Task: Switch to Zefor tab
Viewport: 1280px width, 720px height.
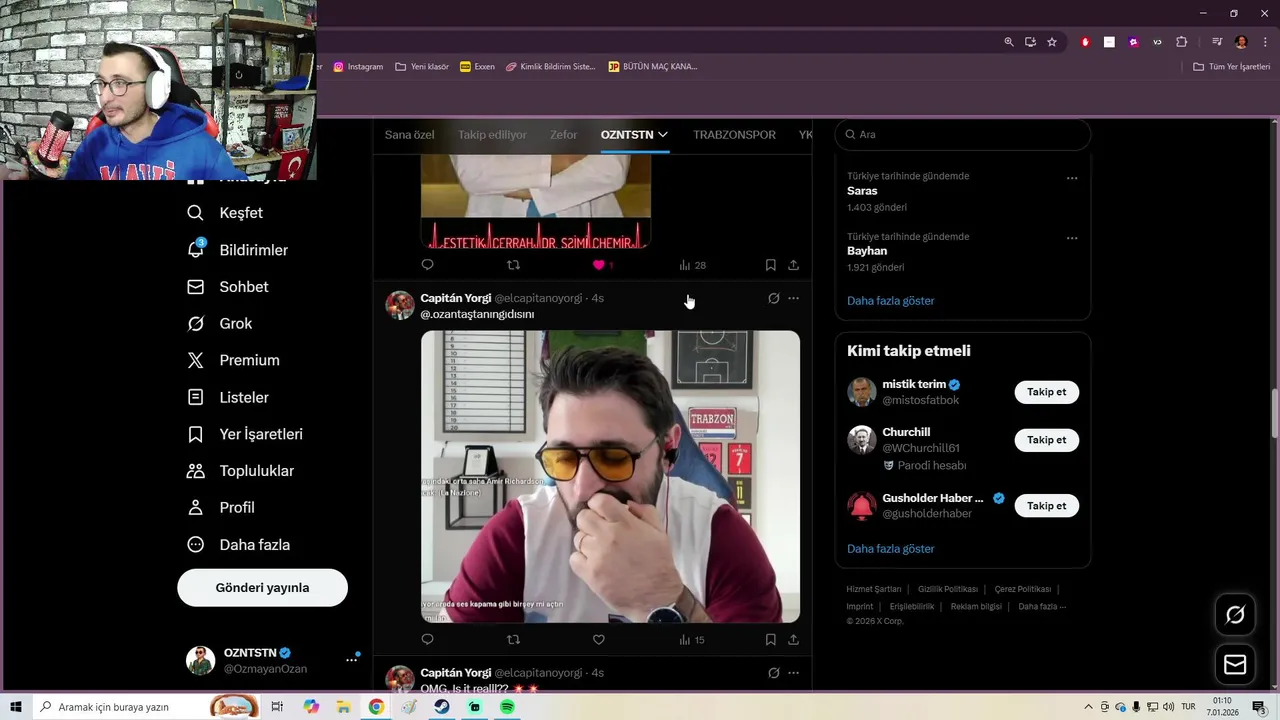Action: 563,135
